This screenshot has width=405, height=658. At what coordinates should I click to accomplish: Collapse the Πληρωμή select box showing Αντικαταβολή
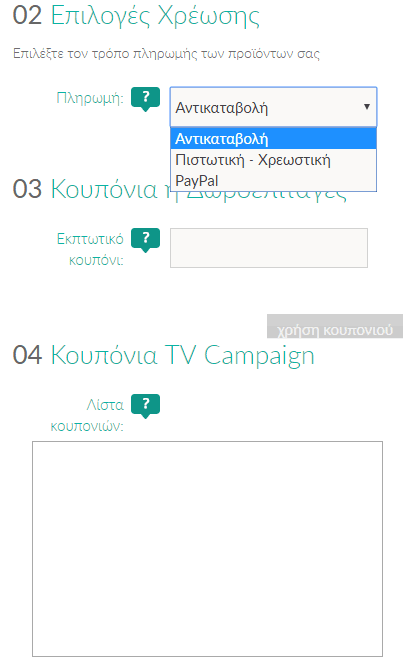(273, 107)
